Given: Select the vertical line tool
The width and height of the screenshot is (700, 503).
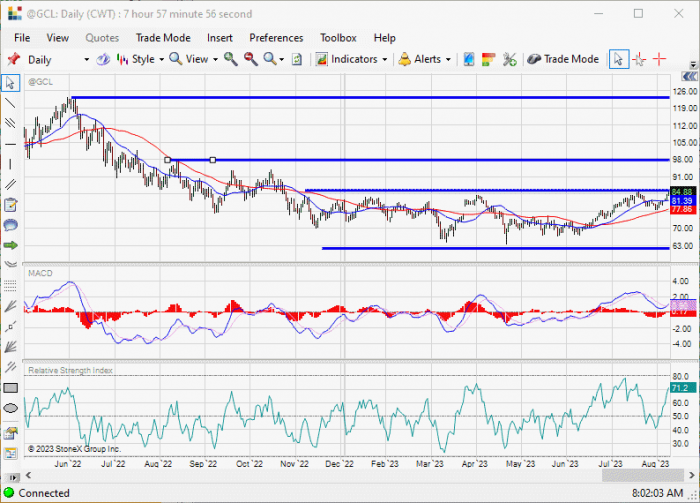Looking at the screenshot, I should pyautogui.click(x=10, y=164).
